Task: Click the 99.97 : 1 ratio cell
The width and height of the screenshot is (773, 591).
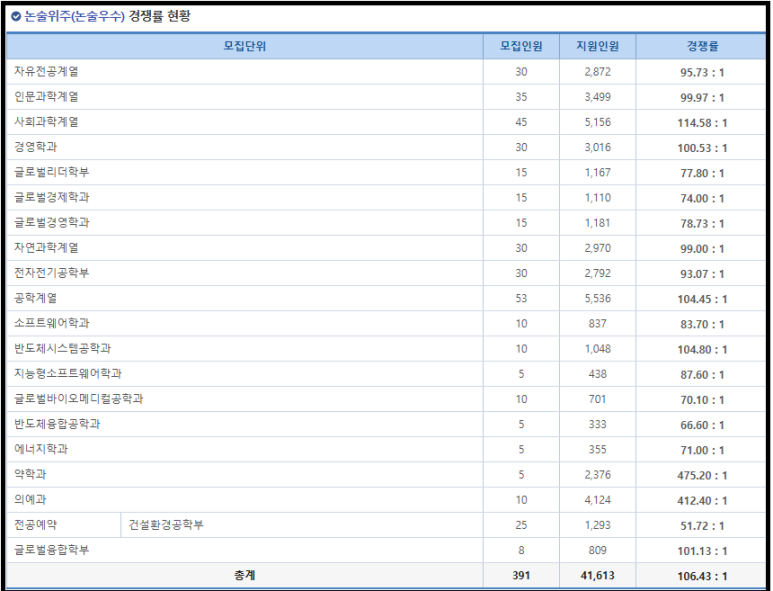Action: [702, 98]
